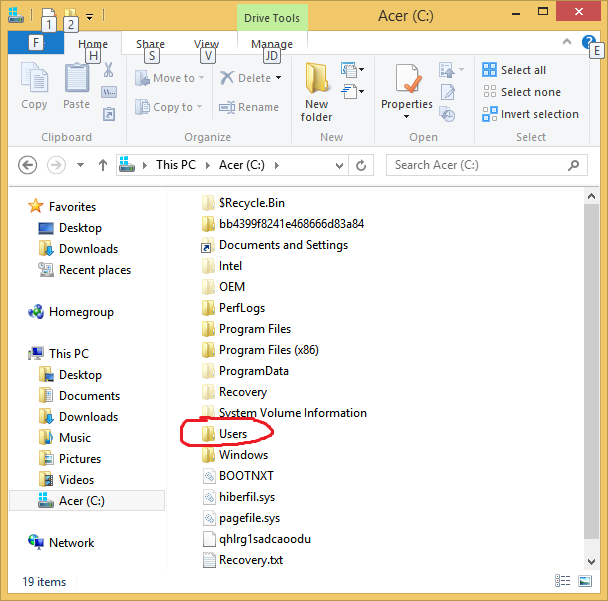Switch to details view in status bar

[x=578, y=581]
